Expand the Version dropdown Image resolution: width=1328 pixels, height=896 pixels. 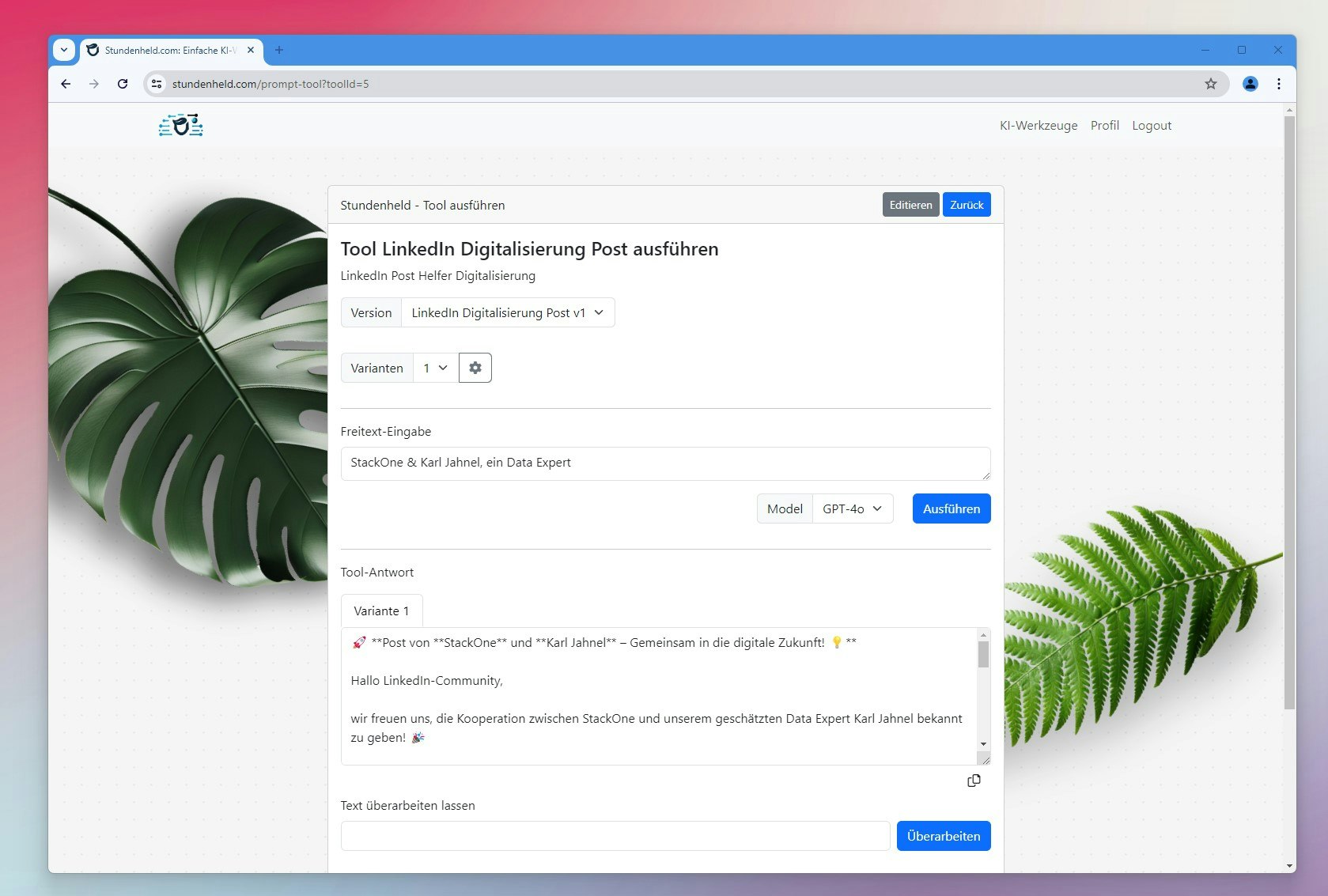click(508, 312)
